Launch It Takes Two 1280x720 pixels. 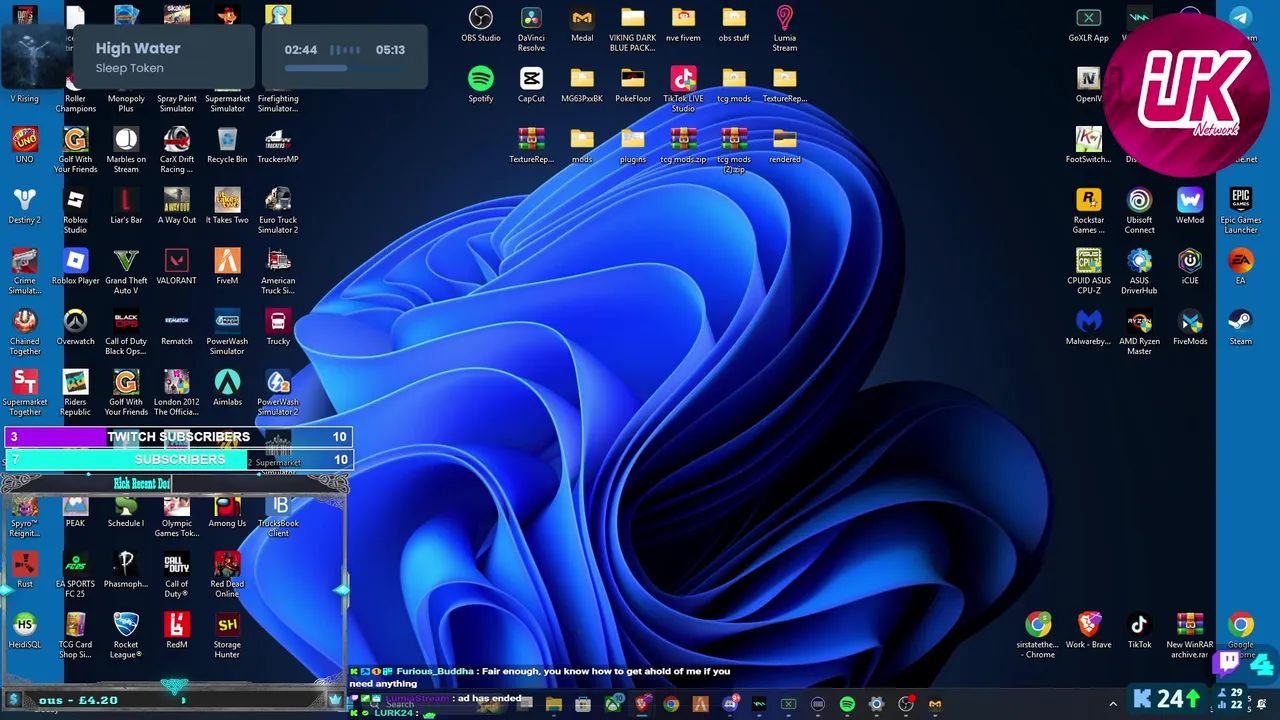[x=227, y=206]
